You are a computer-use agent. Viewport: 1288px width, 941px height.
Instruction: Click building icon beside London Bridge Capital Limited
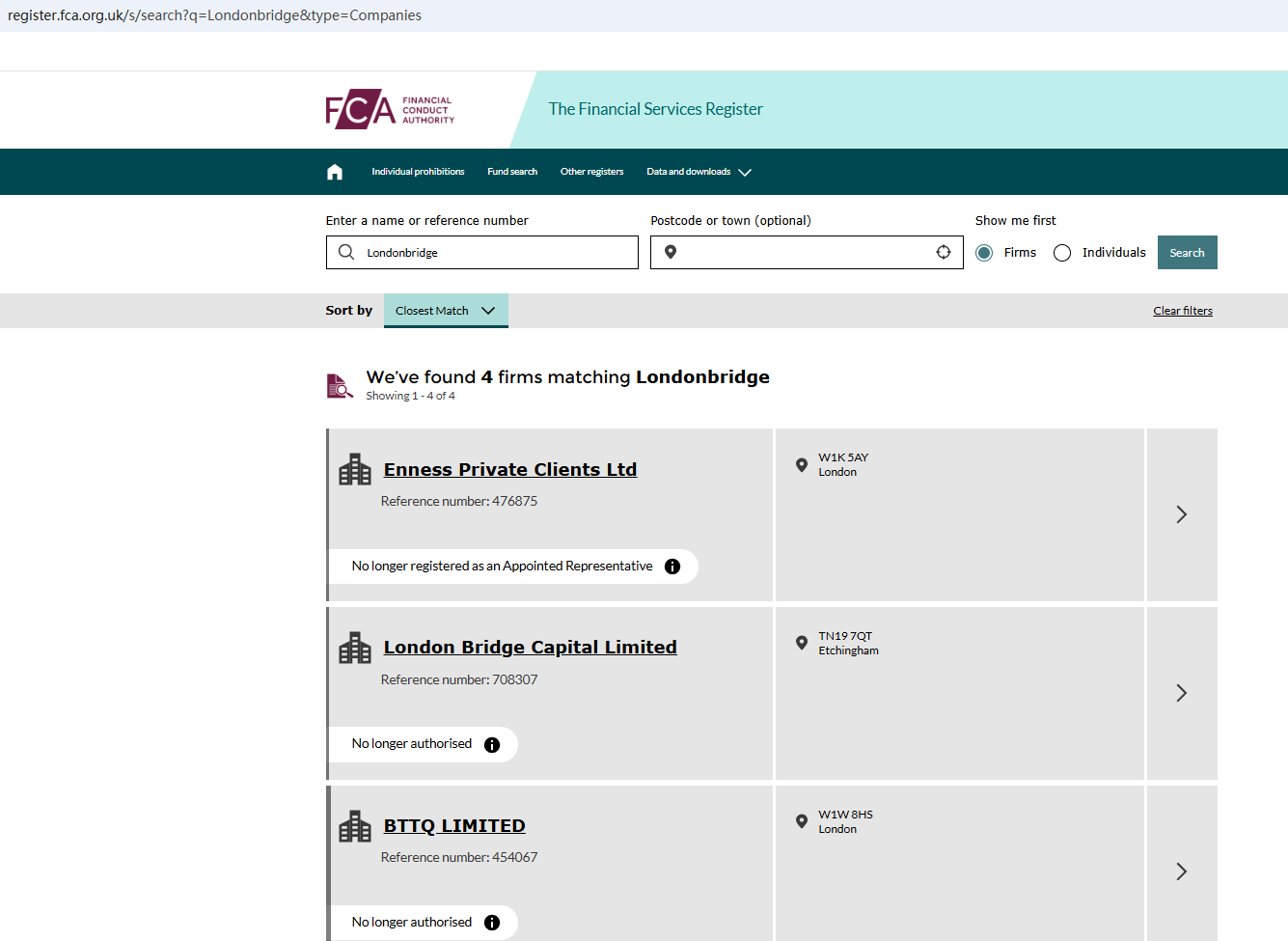(x=355, y=648)
